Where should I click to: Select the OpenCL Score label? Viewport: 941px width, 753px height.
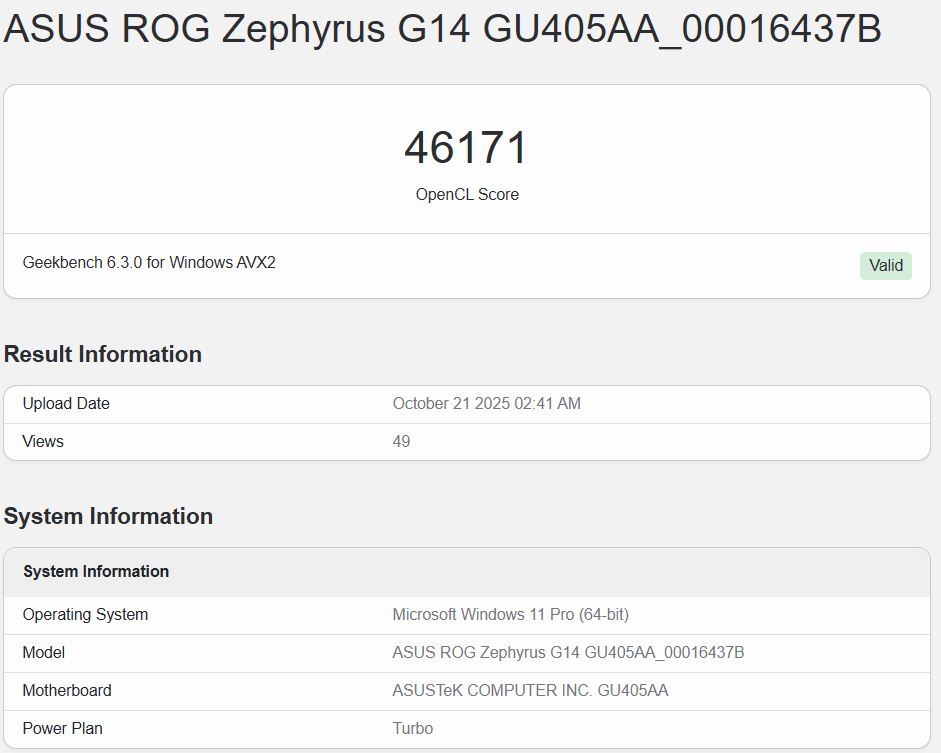(467, 195)
